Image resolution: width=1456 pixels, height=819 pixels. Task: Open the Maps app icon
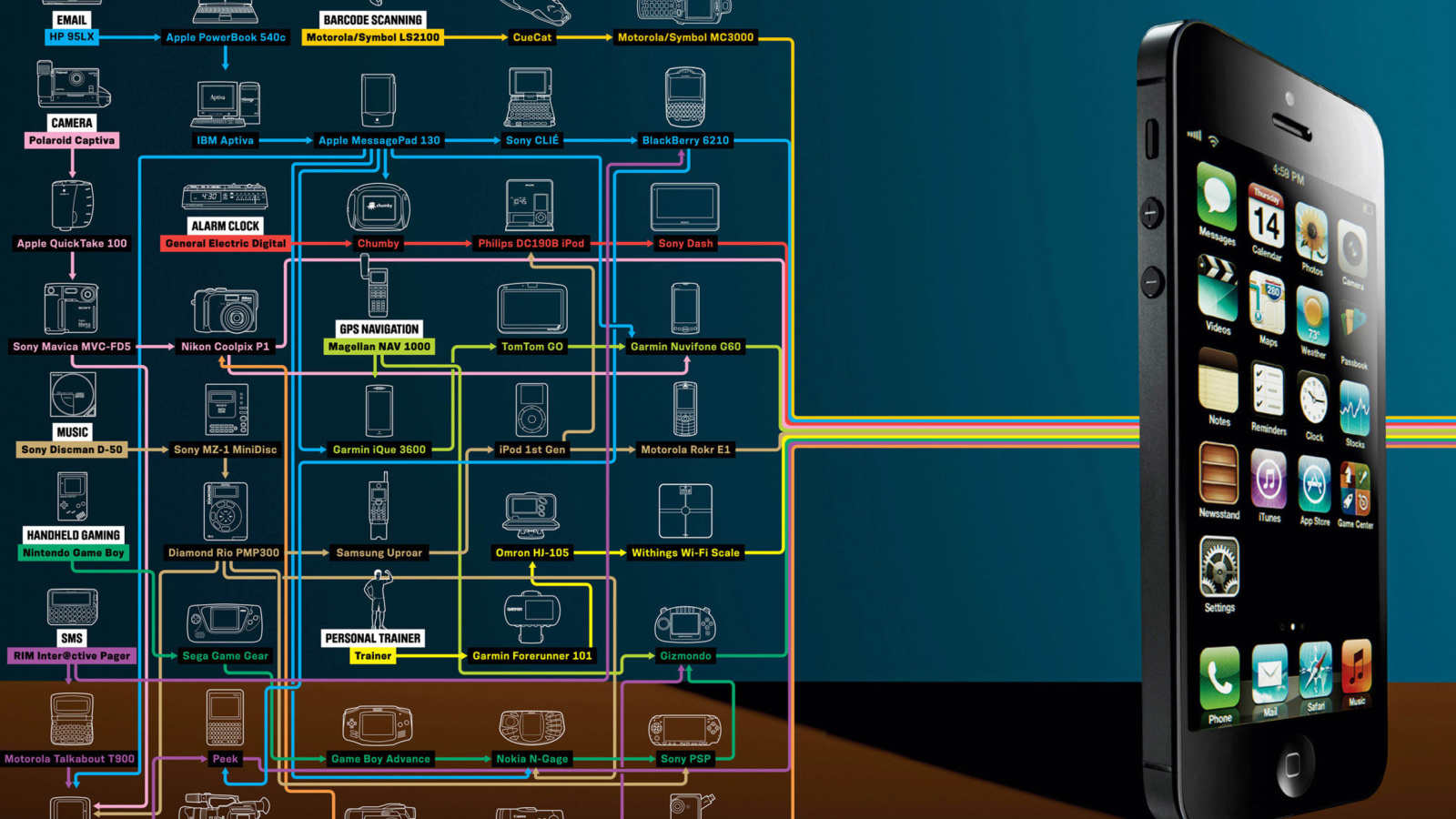click(x=1267, y=303)
